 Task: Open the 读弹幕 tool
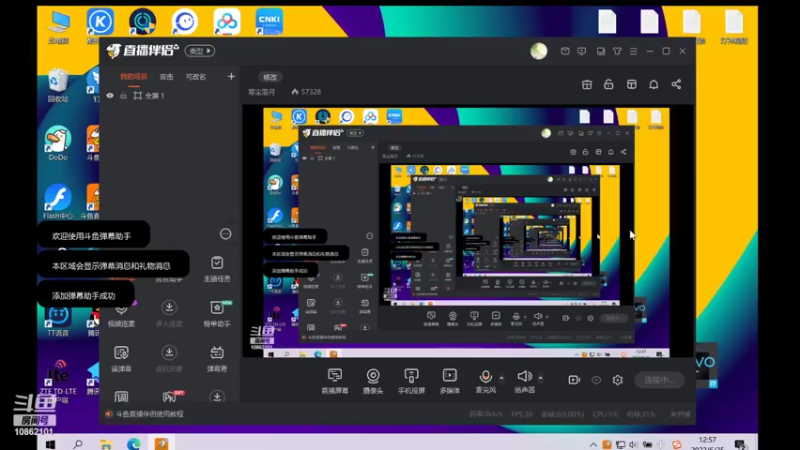121,358
